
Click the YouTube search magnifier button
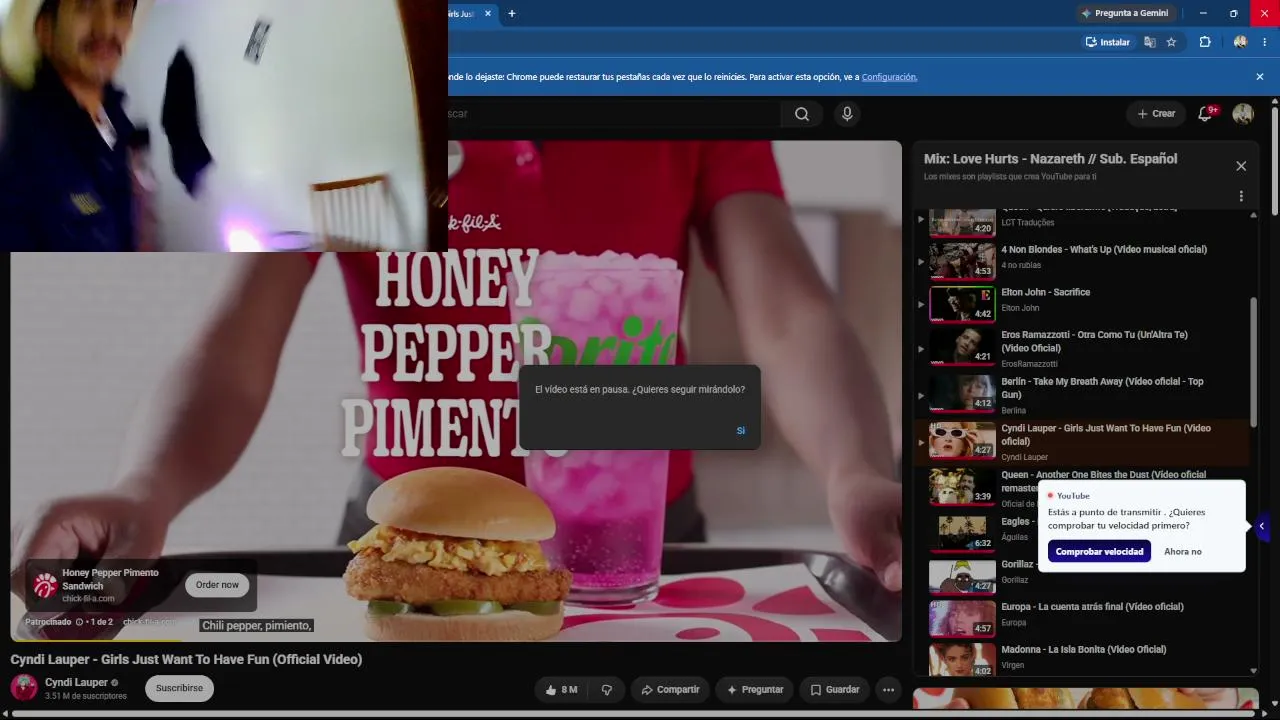click(x=801, y=114)
